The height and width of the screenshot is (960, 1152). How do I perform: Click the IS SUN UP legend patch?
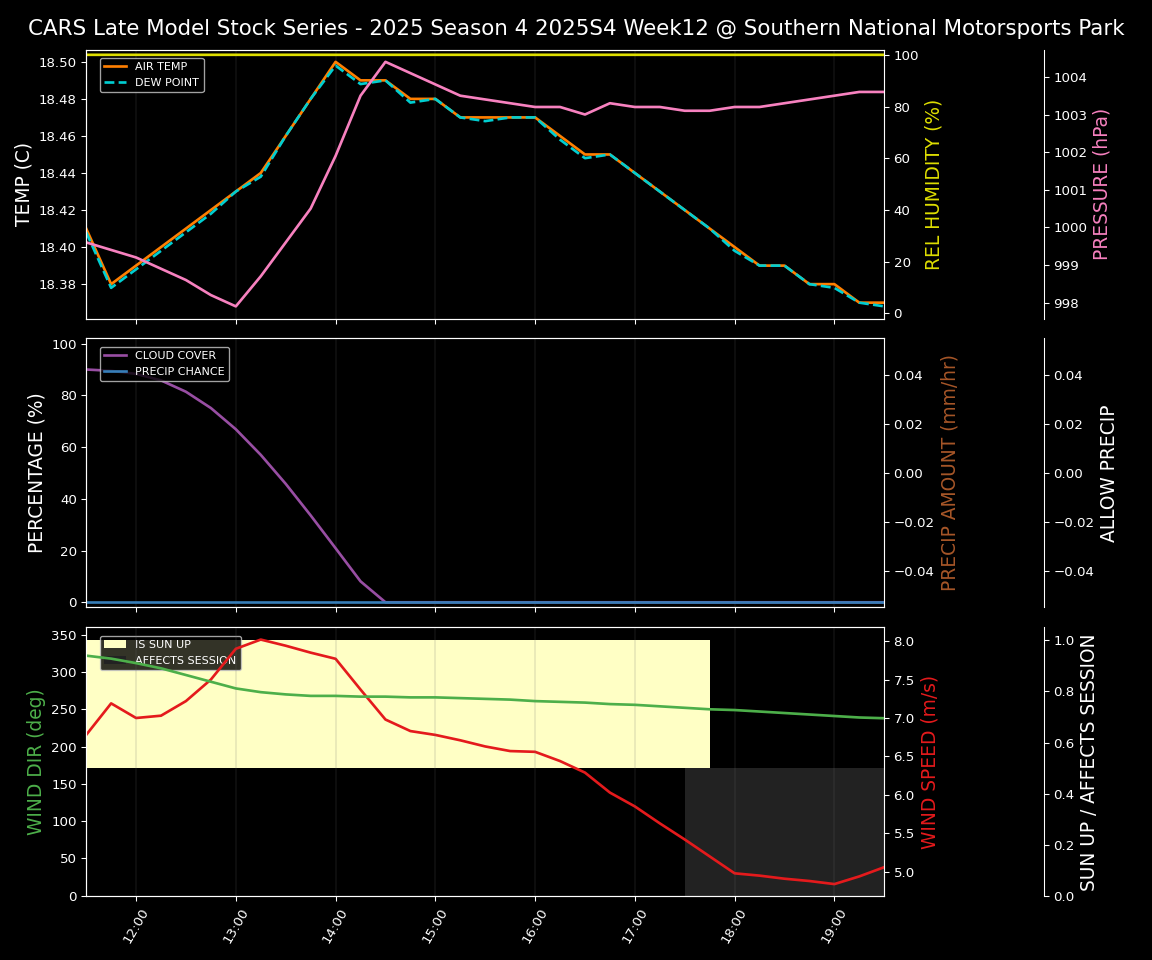117,645
